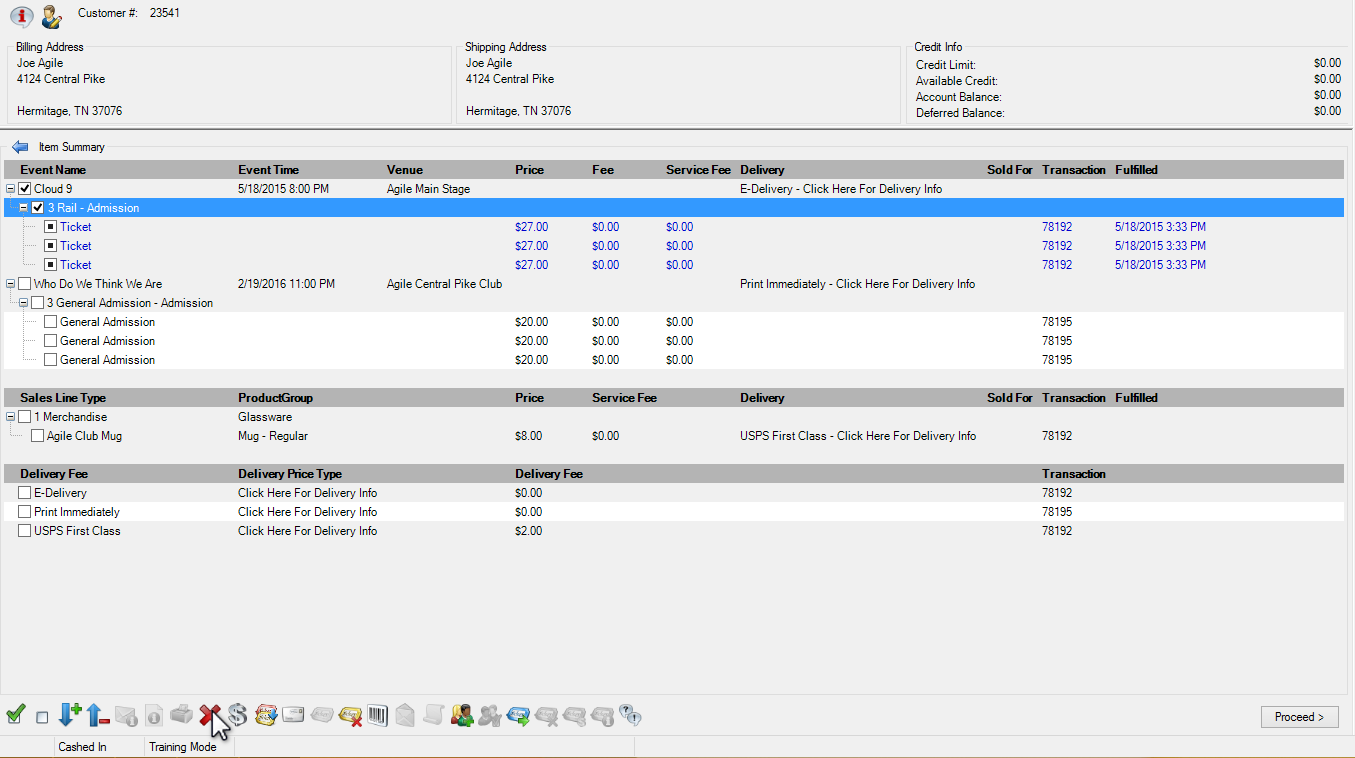Uncheck the Cloud 9 event checkbox
1355x758 pixels.
[x=25, y=189]
